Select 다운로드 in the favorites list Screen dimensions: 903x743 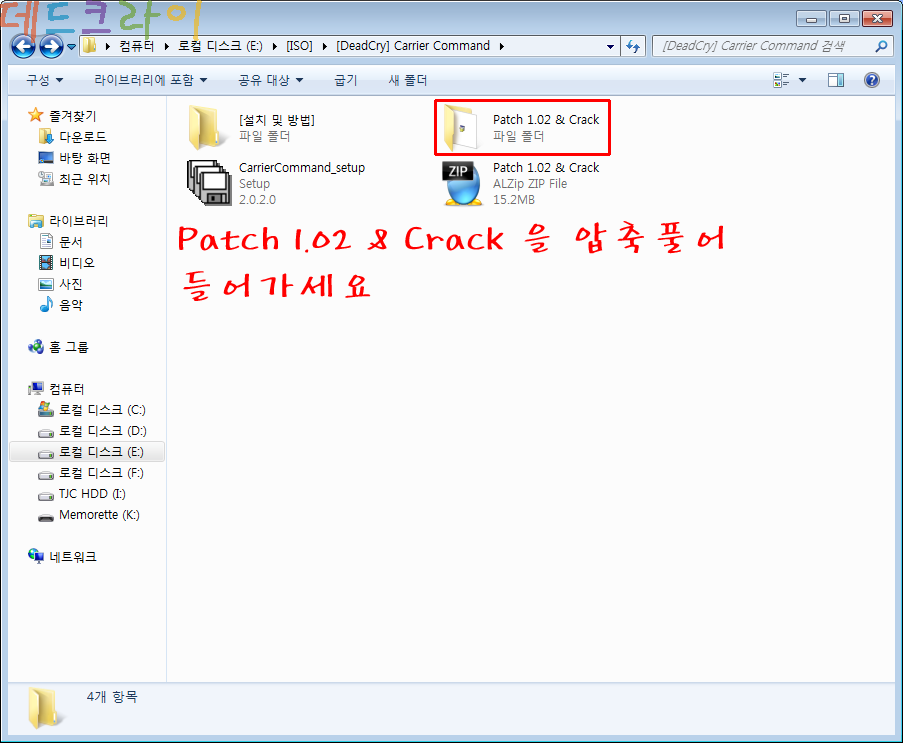click(x=82, y=136)
